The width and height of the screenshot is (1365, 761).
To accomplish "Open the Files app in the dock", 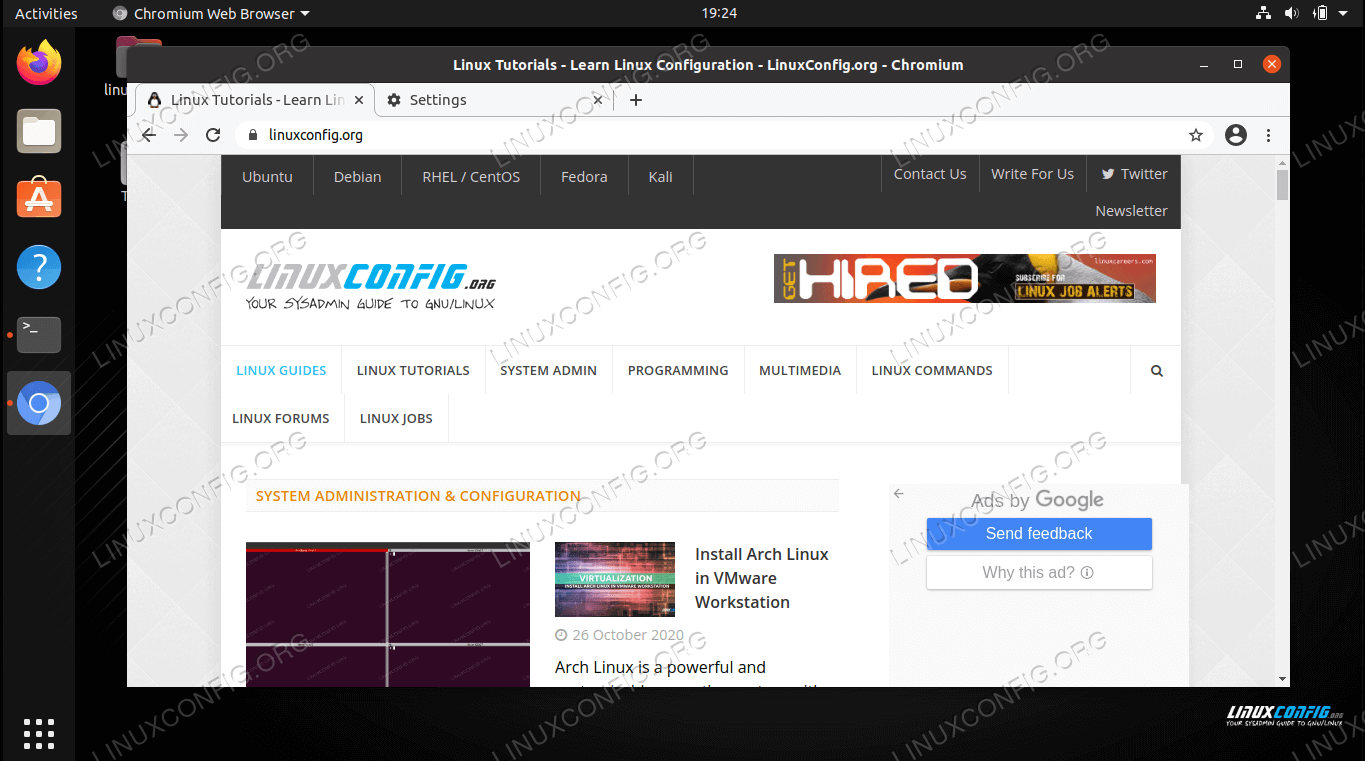I will pyautogui.click(x=39, y=131).
